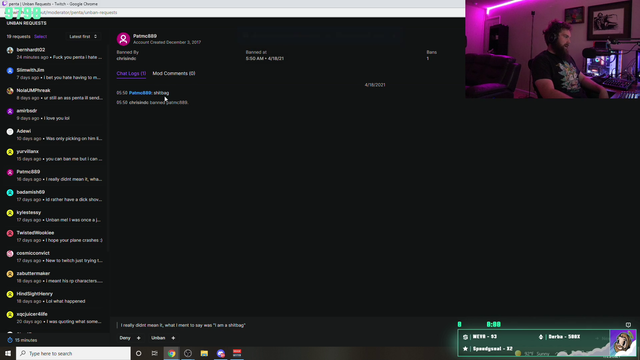Select Adewi request row

(55, 135)
